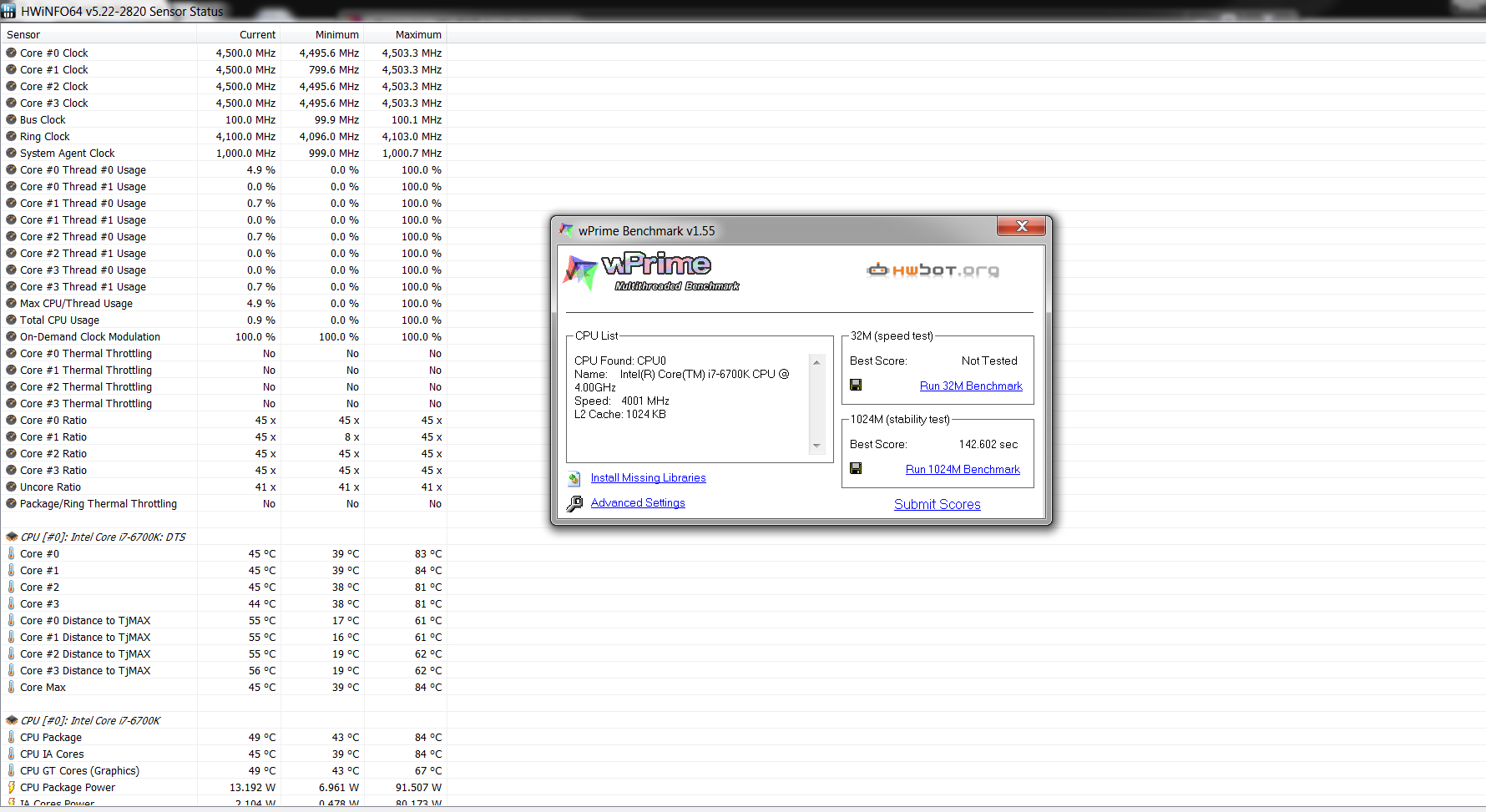The image size is (1486, 812).
Task: Click Install Missing Libraries link
Action: point(648,477)
